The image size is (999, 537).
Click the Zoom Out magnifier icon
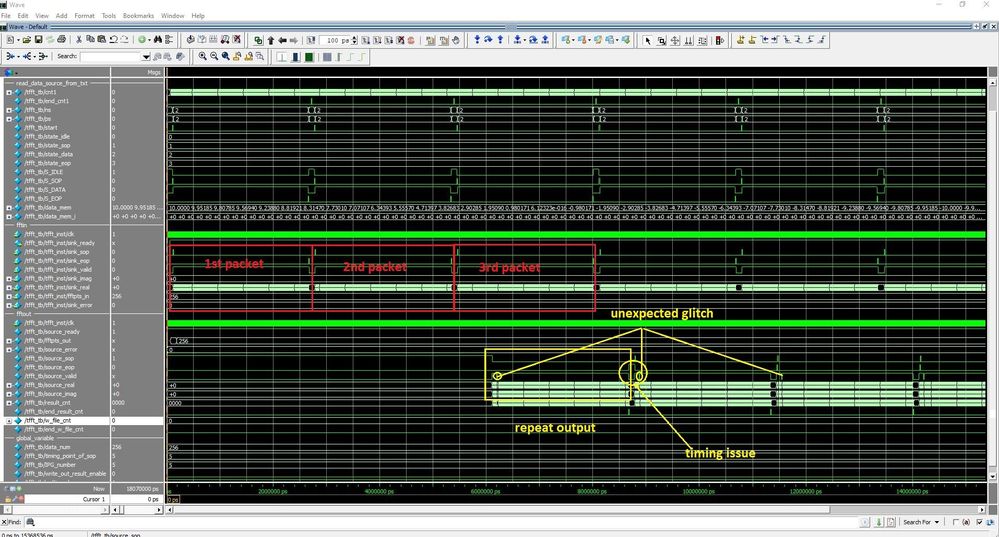(x=214, y=57)
